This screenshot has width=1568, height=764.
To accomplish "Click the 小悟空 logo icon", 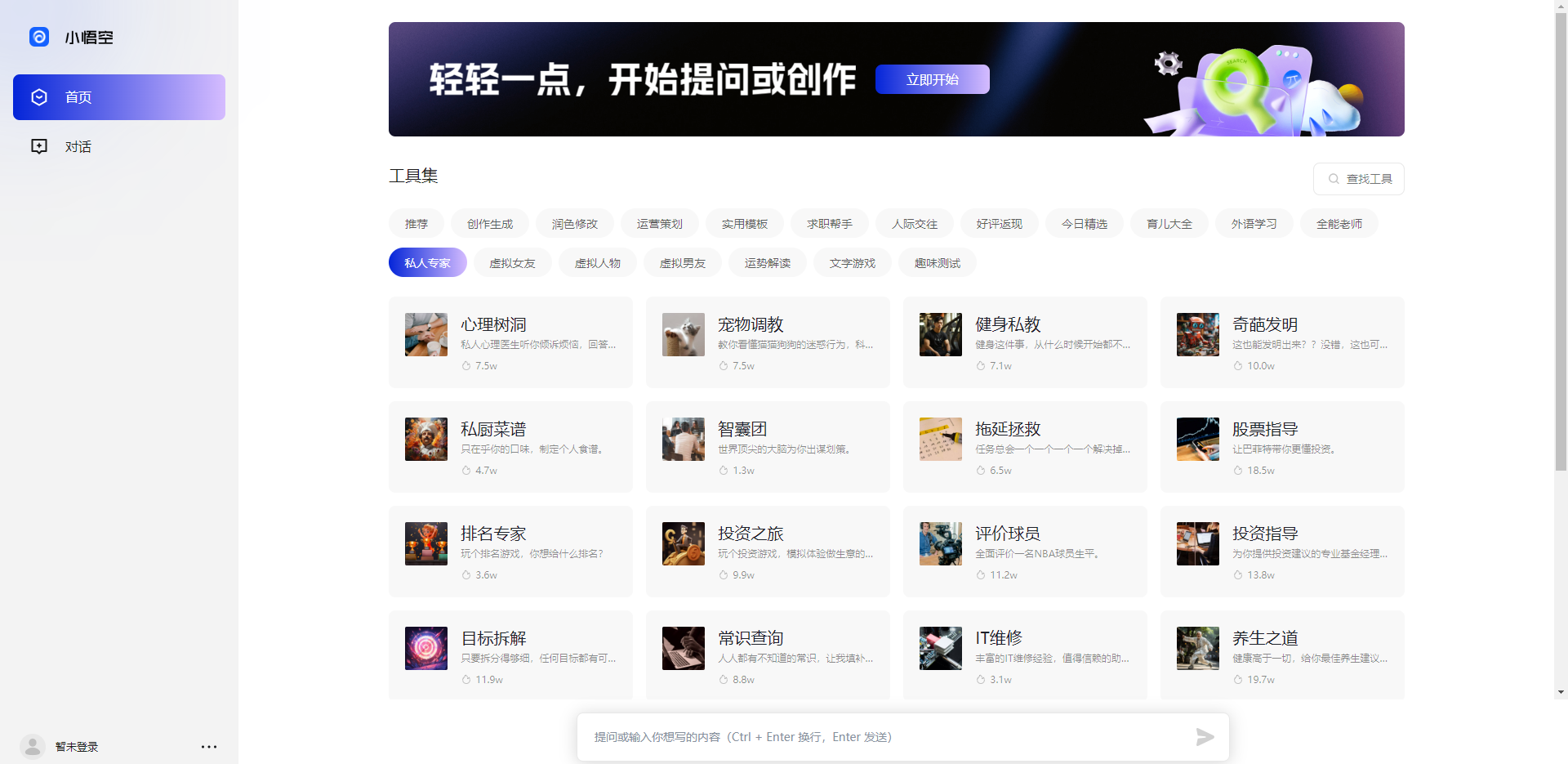I will tap(39, 37).
